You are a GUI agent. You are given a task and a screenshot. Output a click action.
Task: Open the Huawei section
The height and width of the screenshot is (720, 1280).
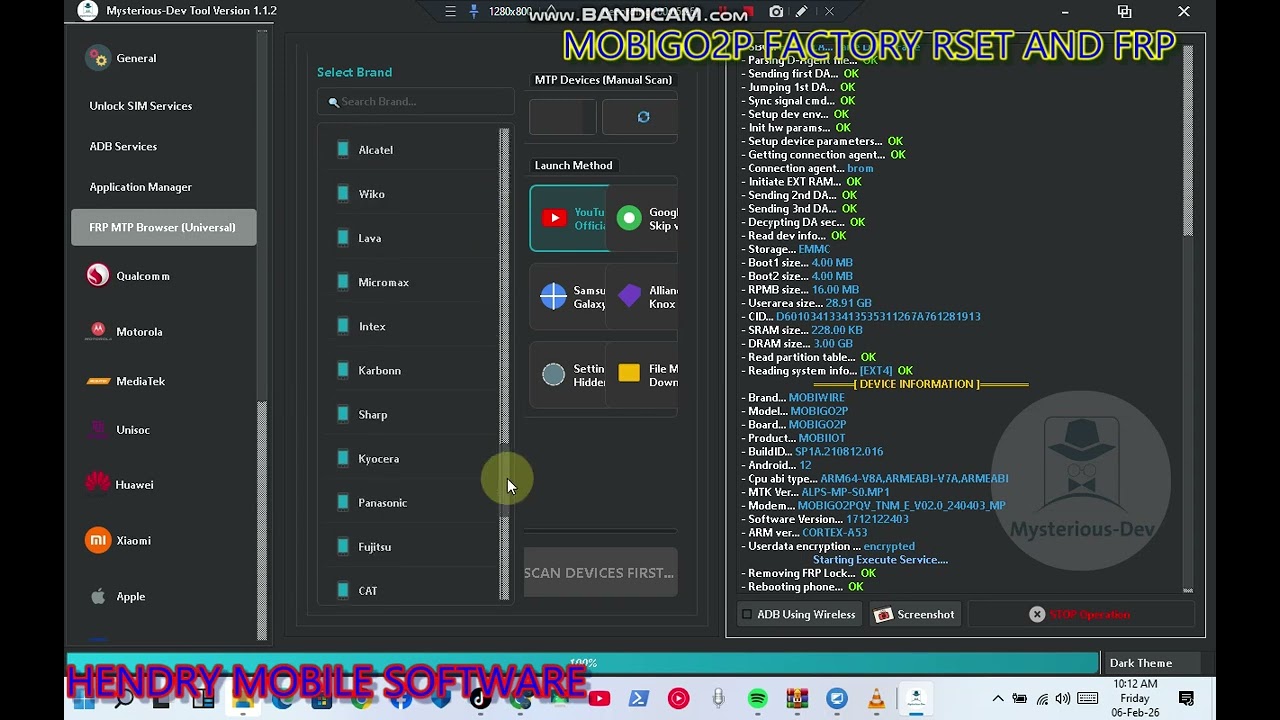[x=164, y=485]
